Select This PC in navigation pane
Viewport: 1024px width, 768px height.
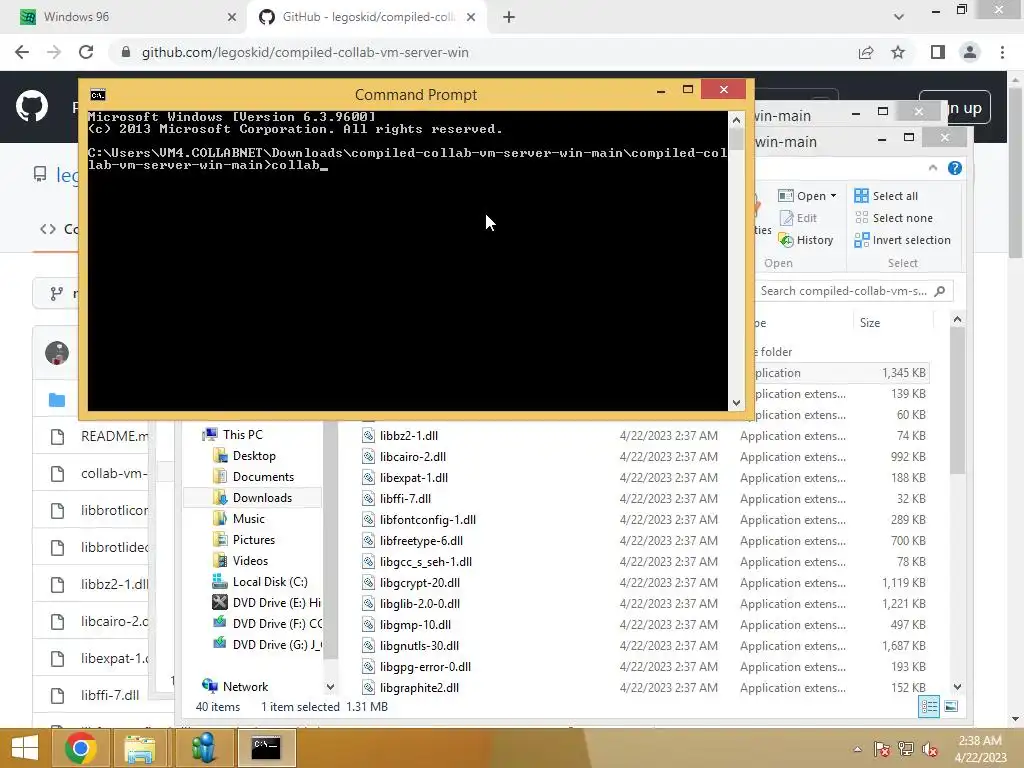(x=242, y=434)
